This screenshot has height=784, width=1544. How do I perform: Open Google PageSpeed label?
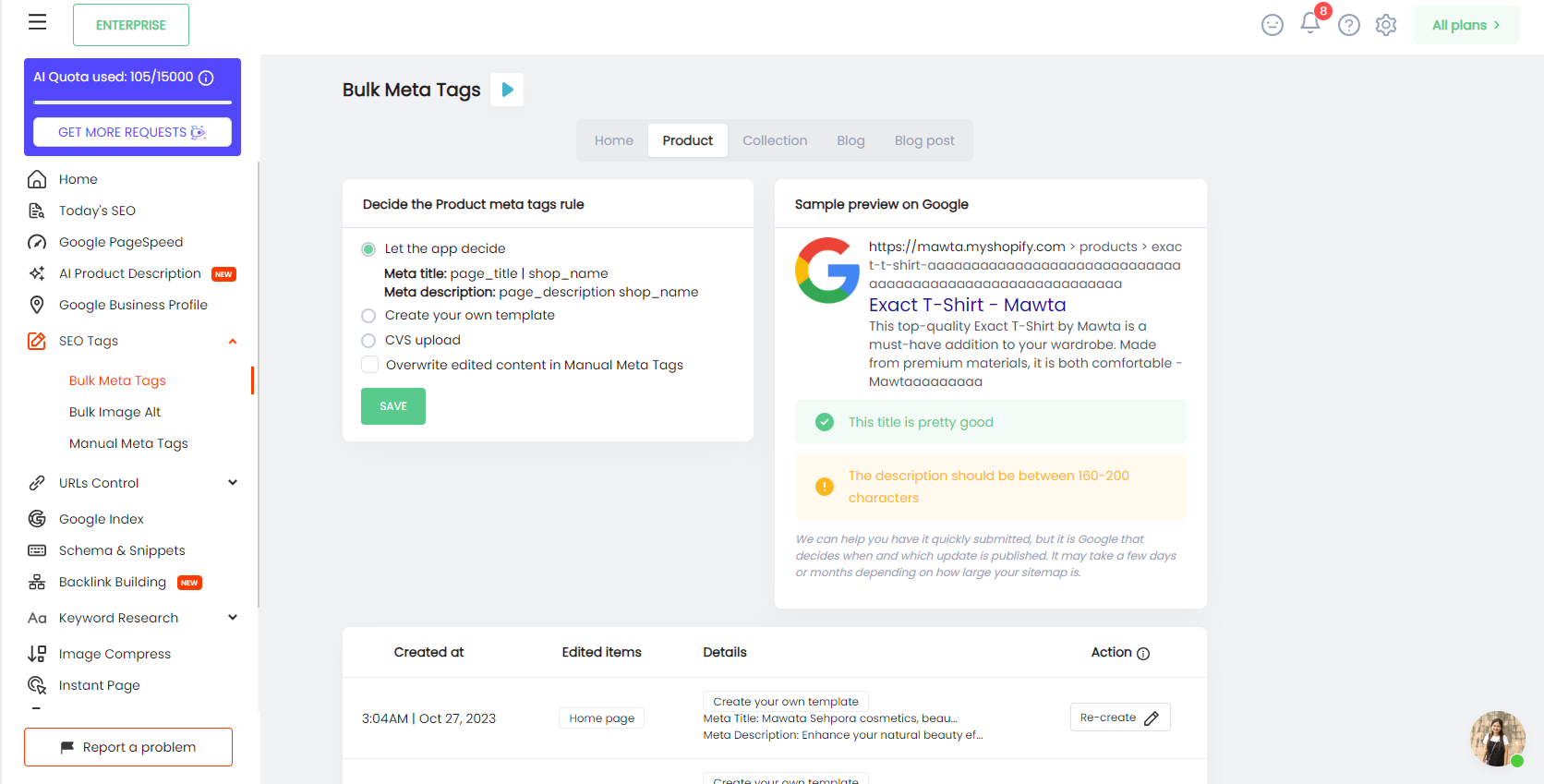click(x=121, y=242)
